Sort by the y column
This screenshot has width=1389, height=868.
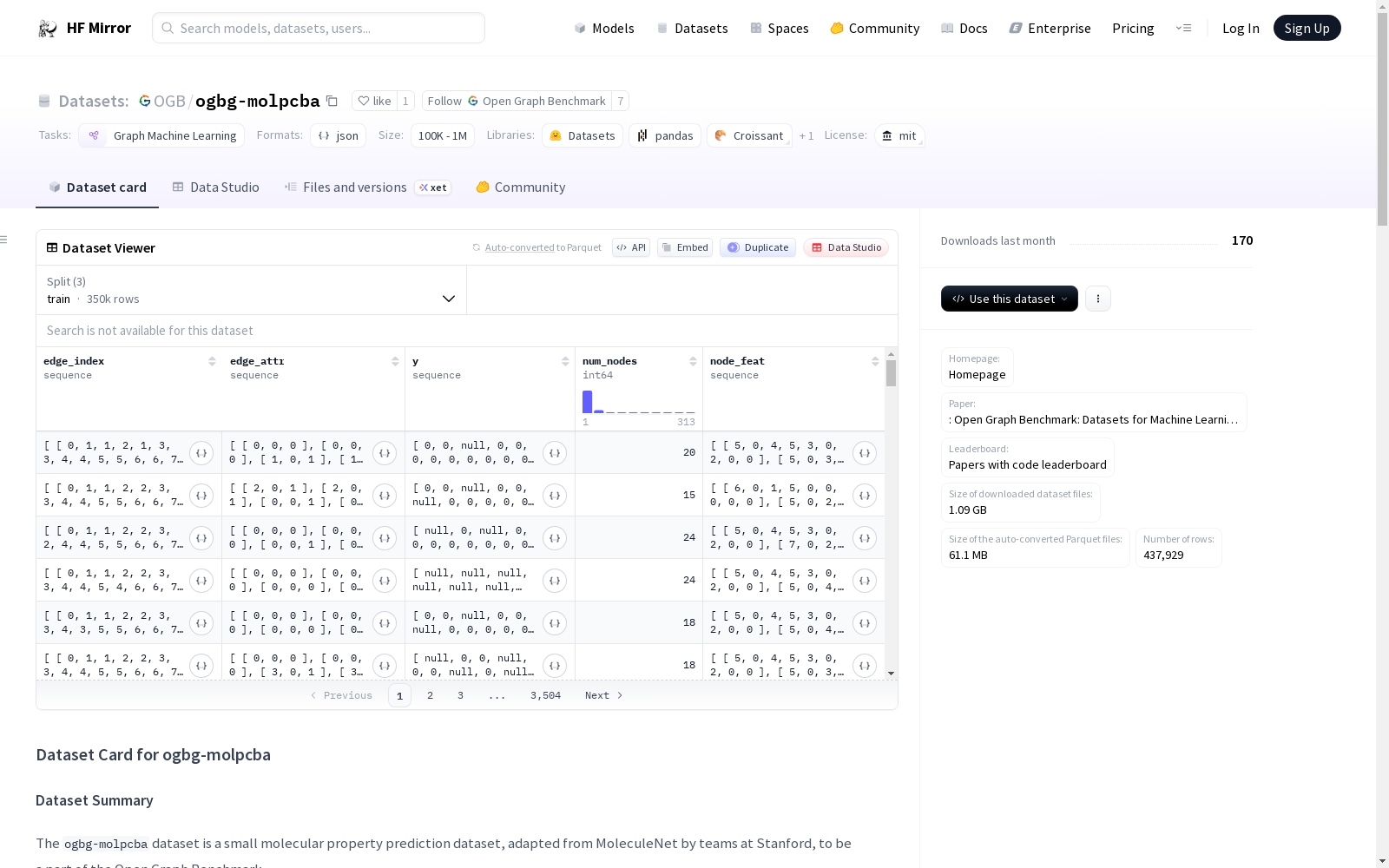pos(565,361)
